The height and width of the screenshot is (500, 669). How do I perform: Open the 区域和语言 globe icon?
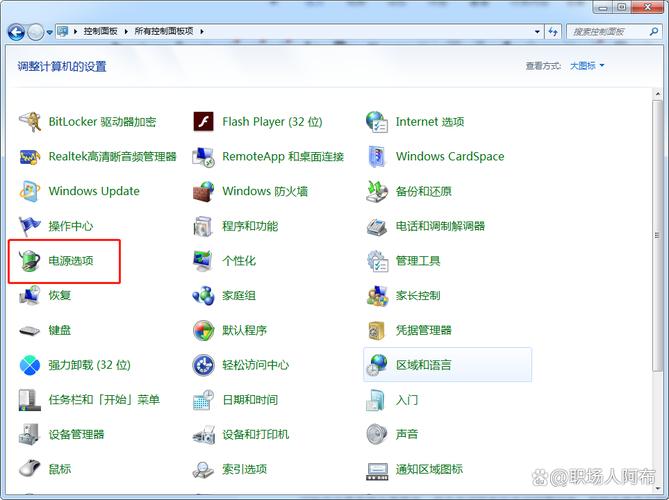pyautogui.click(x=377, y=365)
